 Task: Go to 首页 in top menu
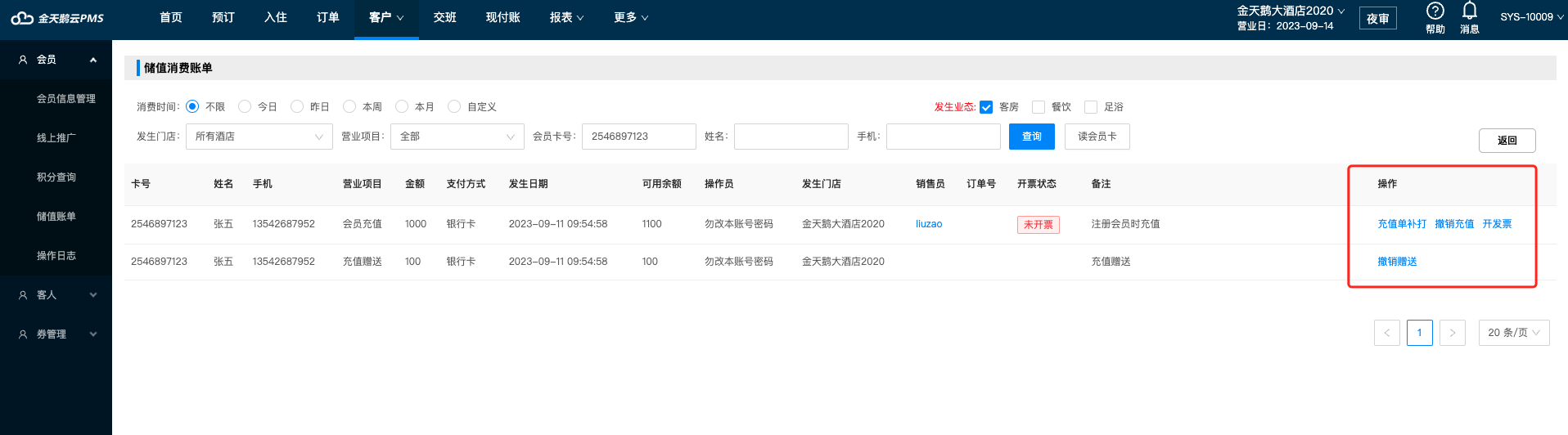171,17
